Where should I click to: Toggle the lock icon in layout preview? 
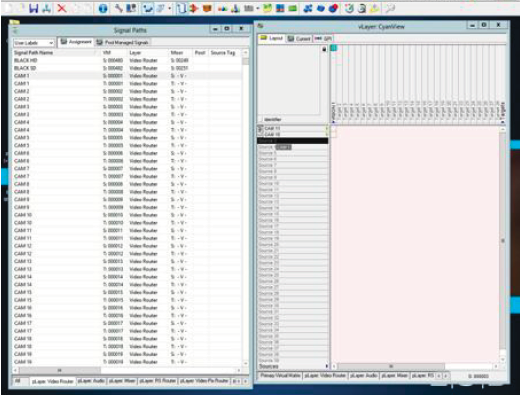(x=324, y=49)
